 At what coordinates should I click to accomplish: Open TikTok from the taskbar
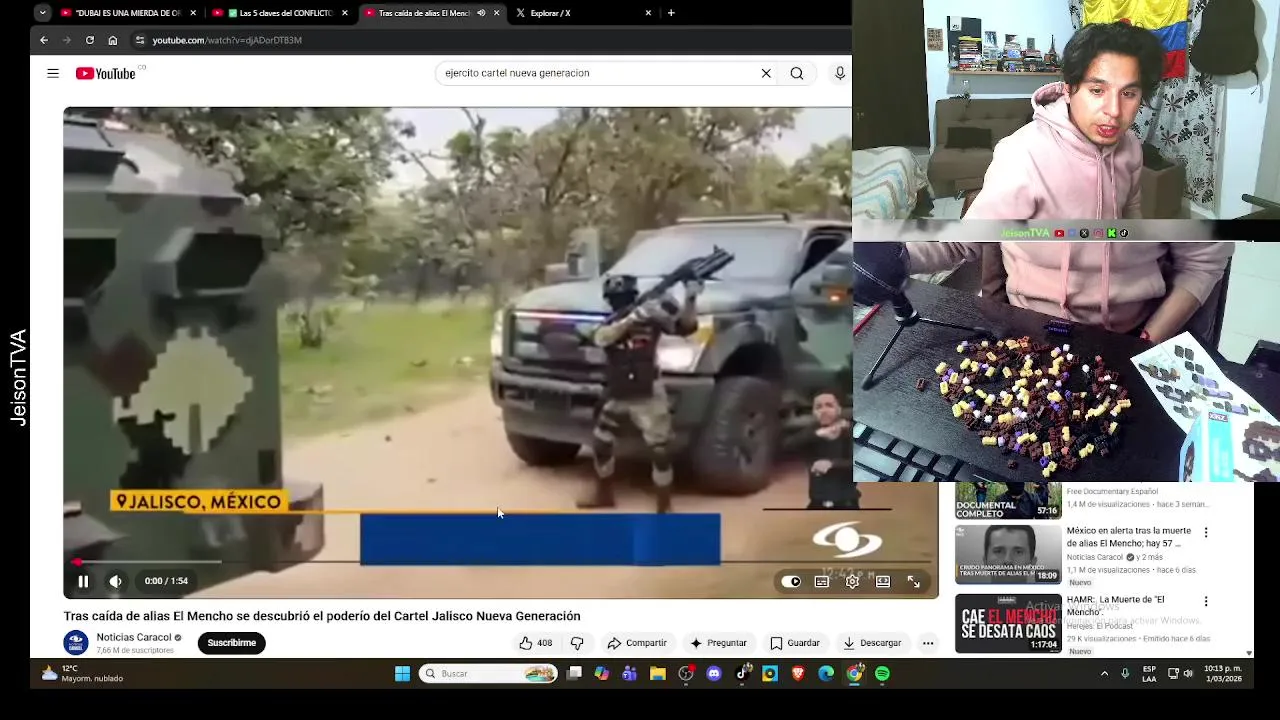coord(742,674)
